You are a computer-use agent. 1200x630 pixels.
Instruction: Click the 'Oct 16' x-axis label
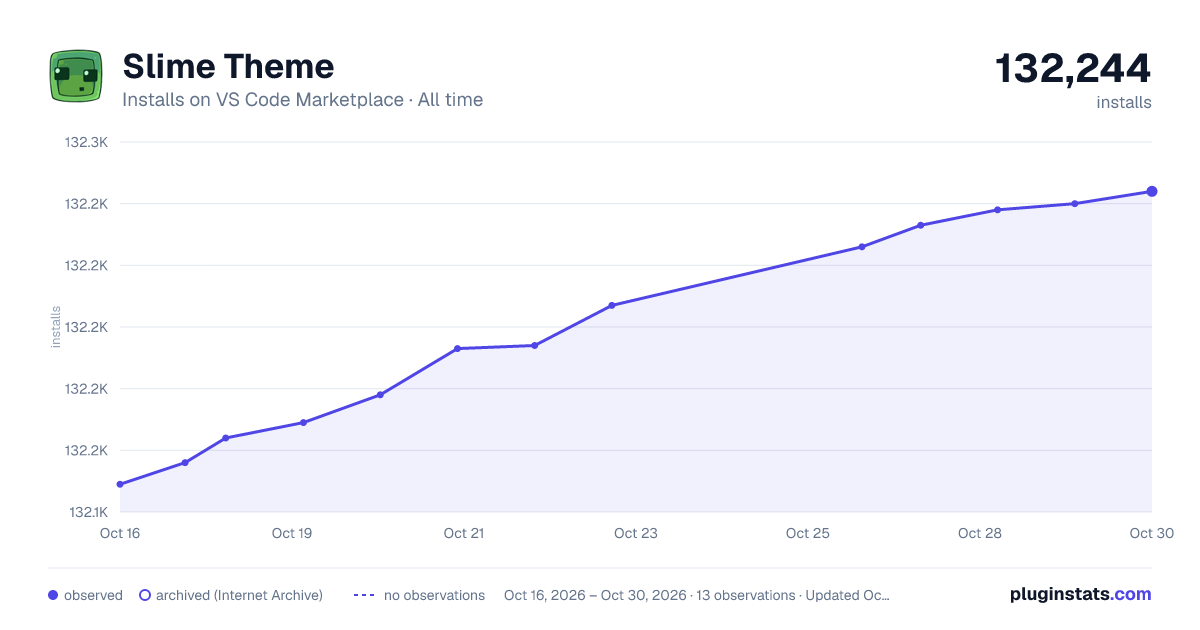(x=120, y=533)
